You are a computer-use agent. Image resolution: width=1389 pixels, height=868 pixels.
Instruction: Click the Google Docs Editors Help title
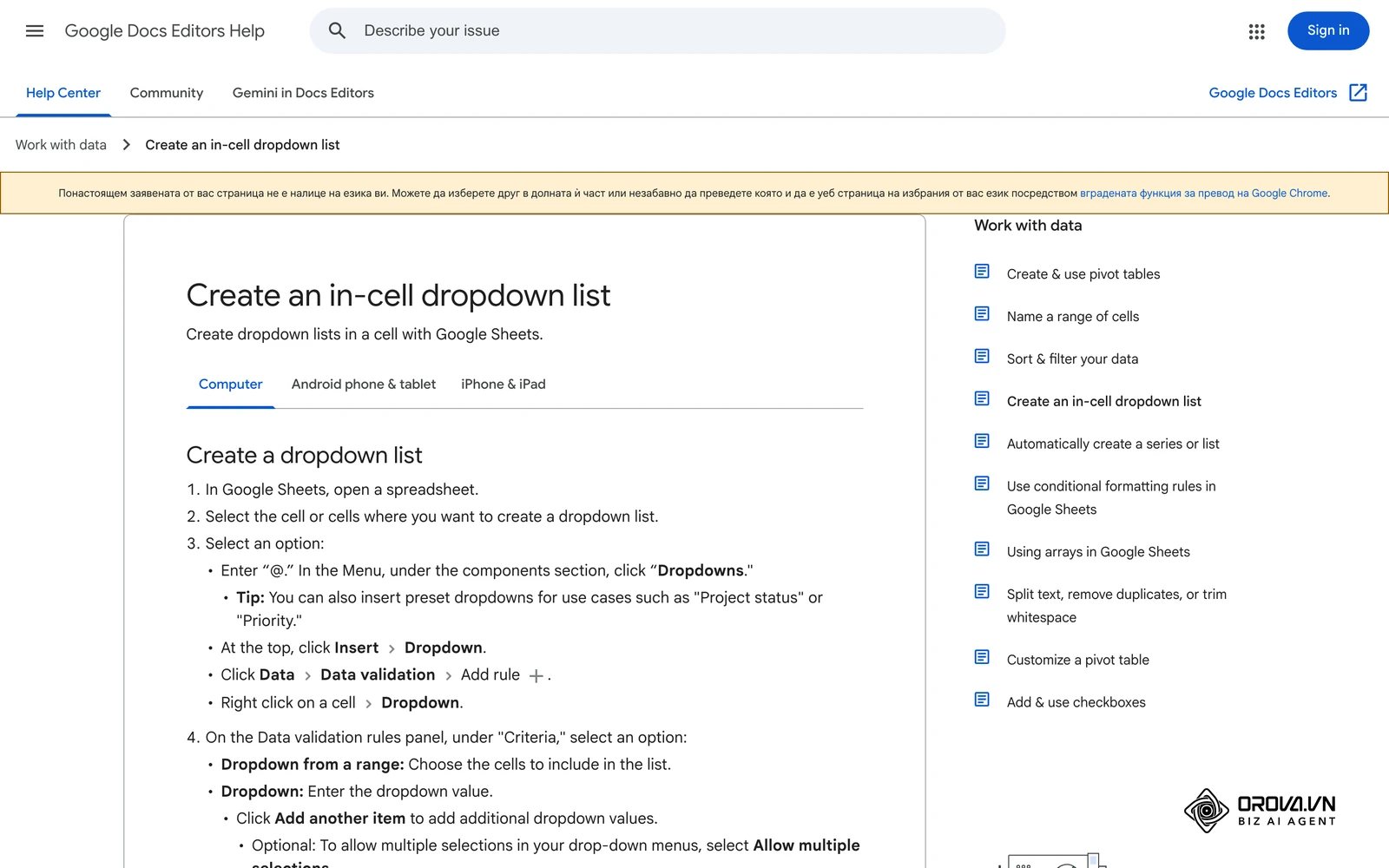[165, 31]
